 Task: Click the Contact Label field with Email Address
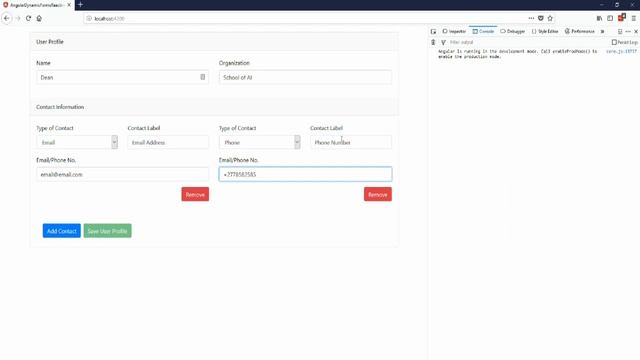(x=168, y=142)
